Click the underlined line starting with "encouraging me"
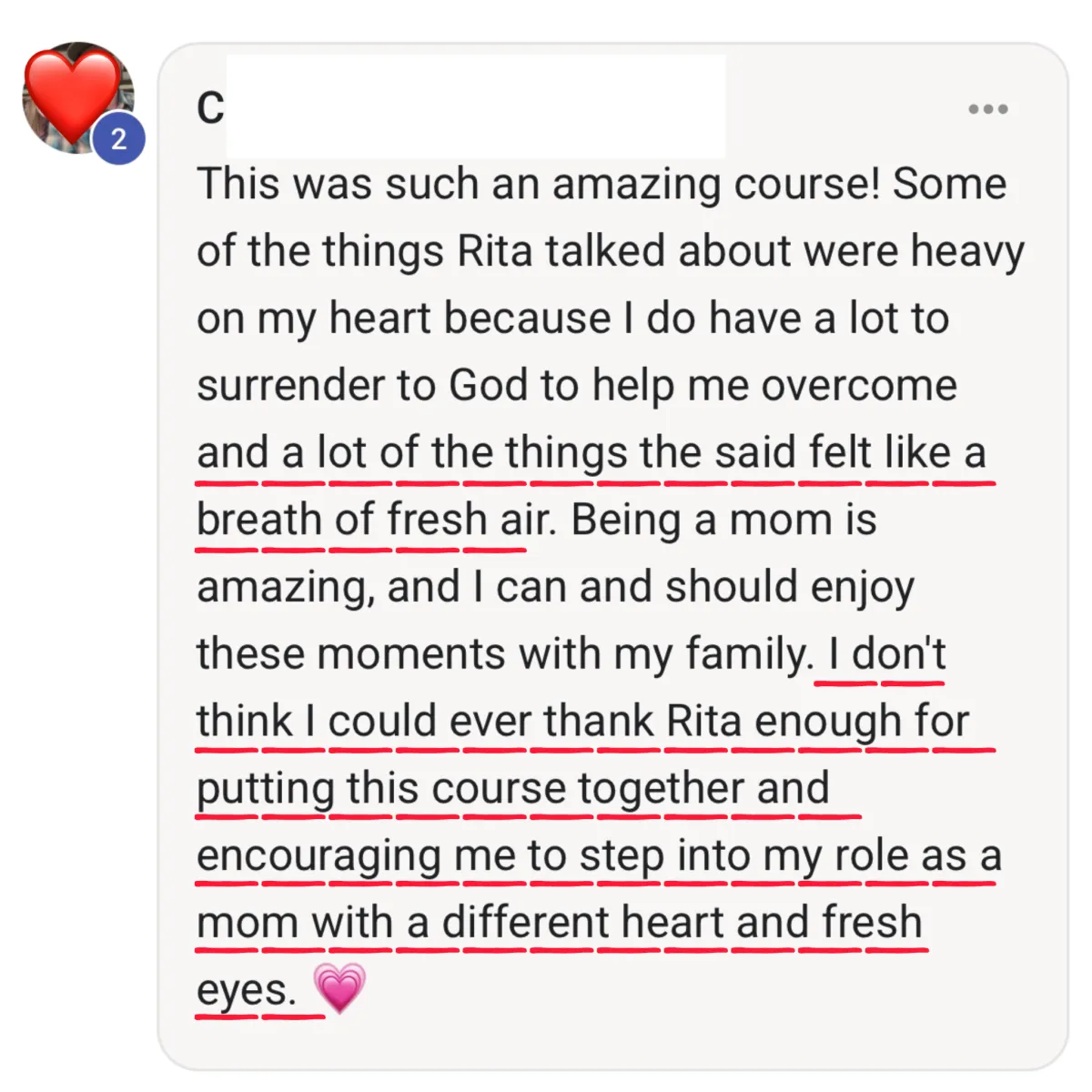Viewport: 1092px width, 1092px height. point(598,855)
